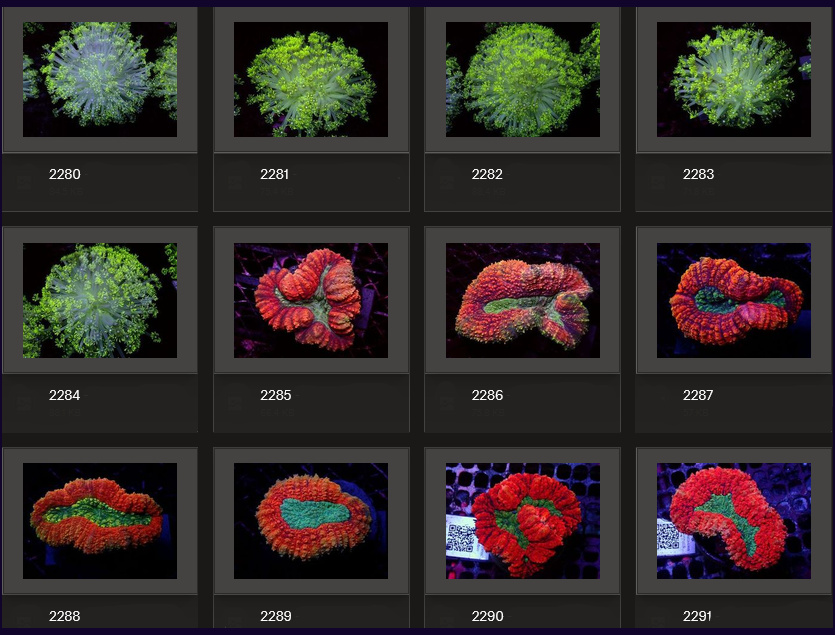View the thumbnail above label 2283

click(734, 79)
